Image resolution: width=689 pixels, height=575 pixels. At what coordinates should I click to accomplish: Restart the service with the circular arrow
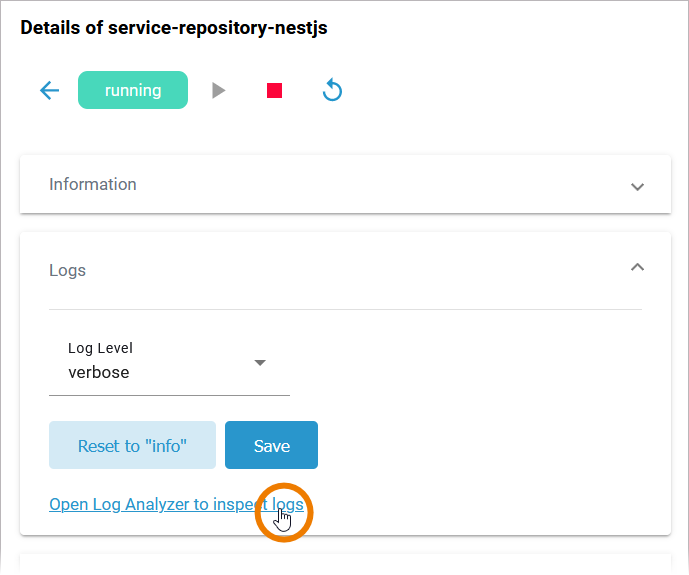click(333, 91)
